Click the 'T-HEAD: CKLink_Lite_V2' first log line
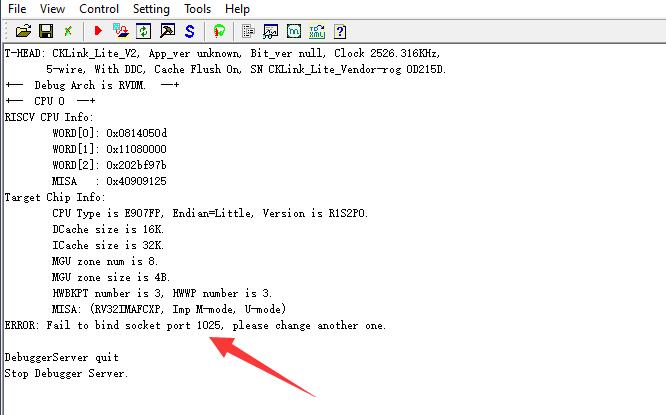This screenshot has height=415, width=666. pos(222,54)
